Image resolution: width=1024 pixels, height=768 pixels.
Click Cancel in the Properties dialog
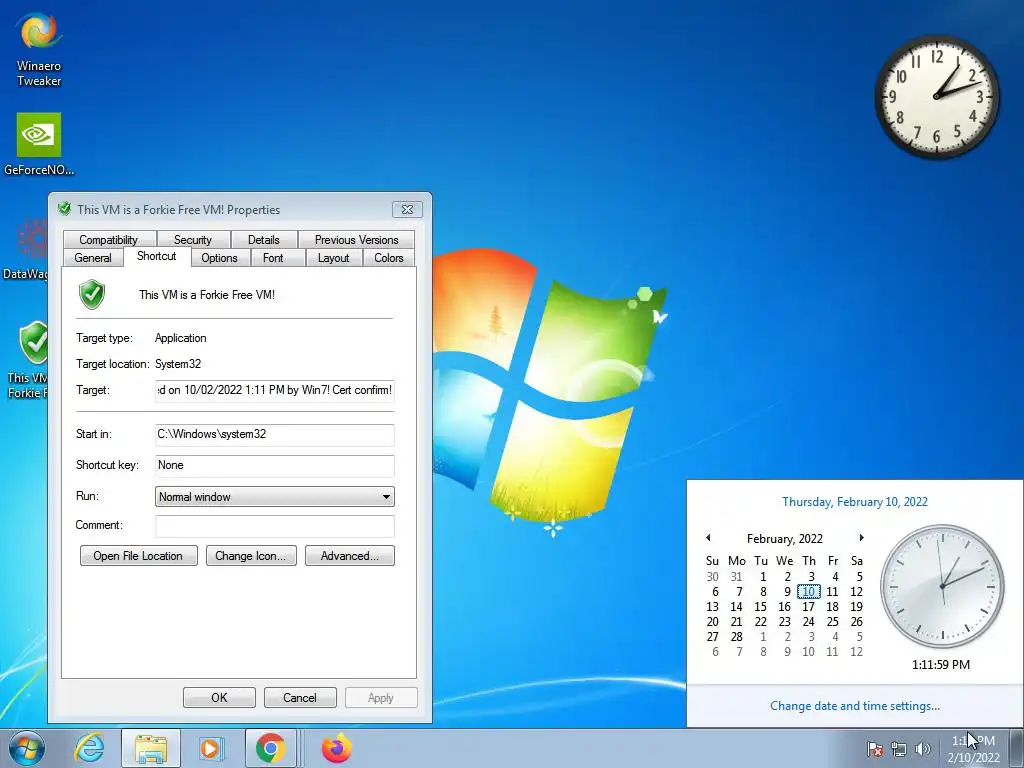point(300,697)
